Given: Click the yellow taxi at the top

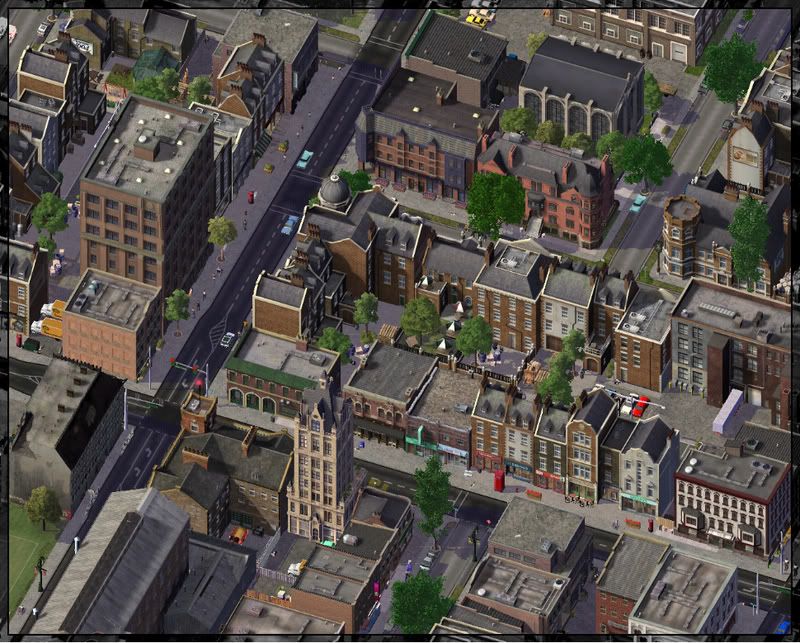Looking at the screenshot, I should click(477, 20).
